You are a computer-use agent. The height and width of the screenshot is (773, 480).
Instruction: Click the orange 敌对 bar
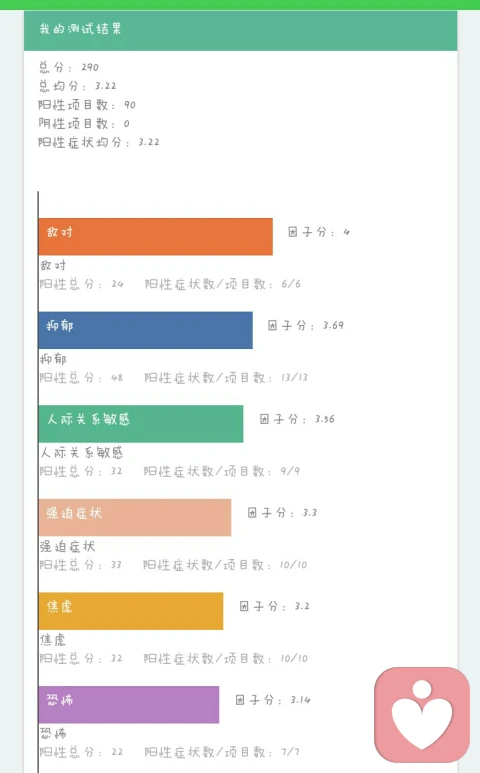pyautogui.click(x=155, y=237)
